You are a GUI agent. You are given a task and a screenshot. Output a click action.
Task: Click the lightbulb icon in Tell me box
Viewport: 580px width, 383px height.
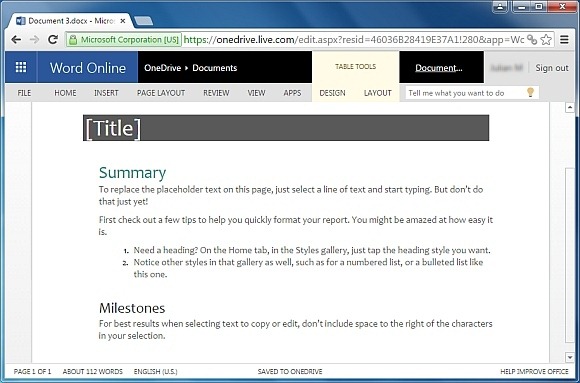coord(530,92)
